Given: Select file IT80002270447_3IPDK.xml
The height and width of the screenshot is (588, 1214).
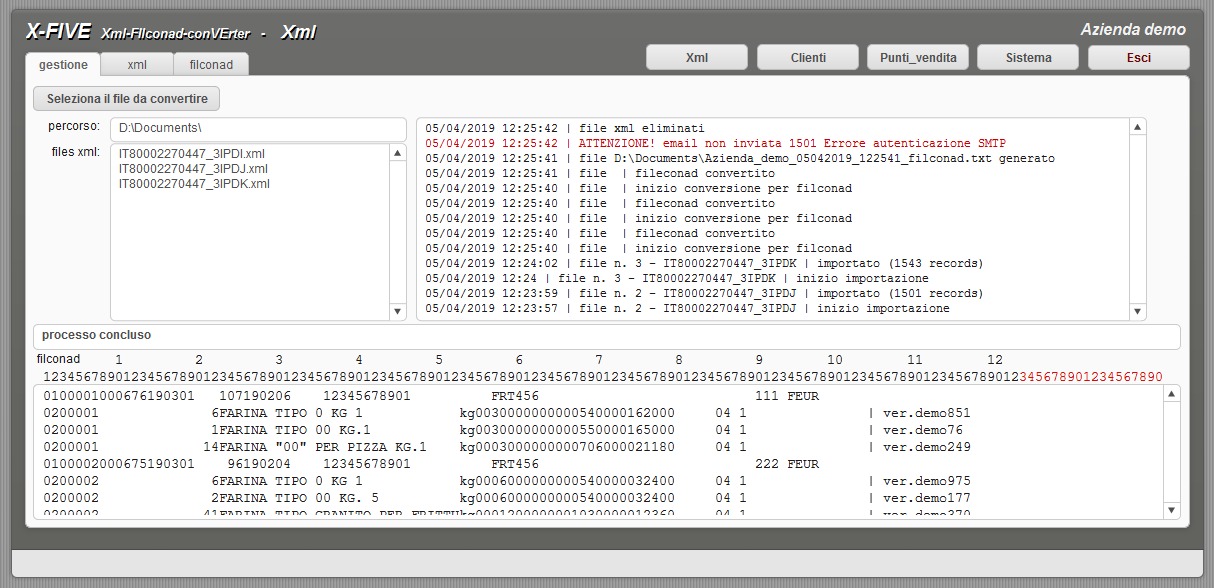Looking at the screenshot, I should point(194,184).
